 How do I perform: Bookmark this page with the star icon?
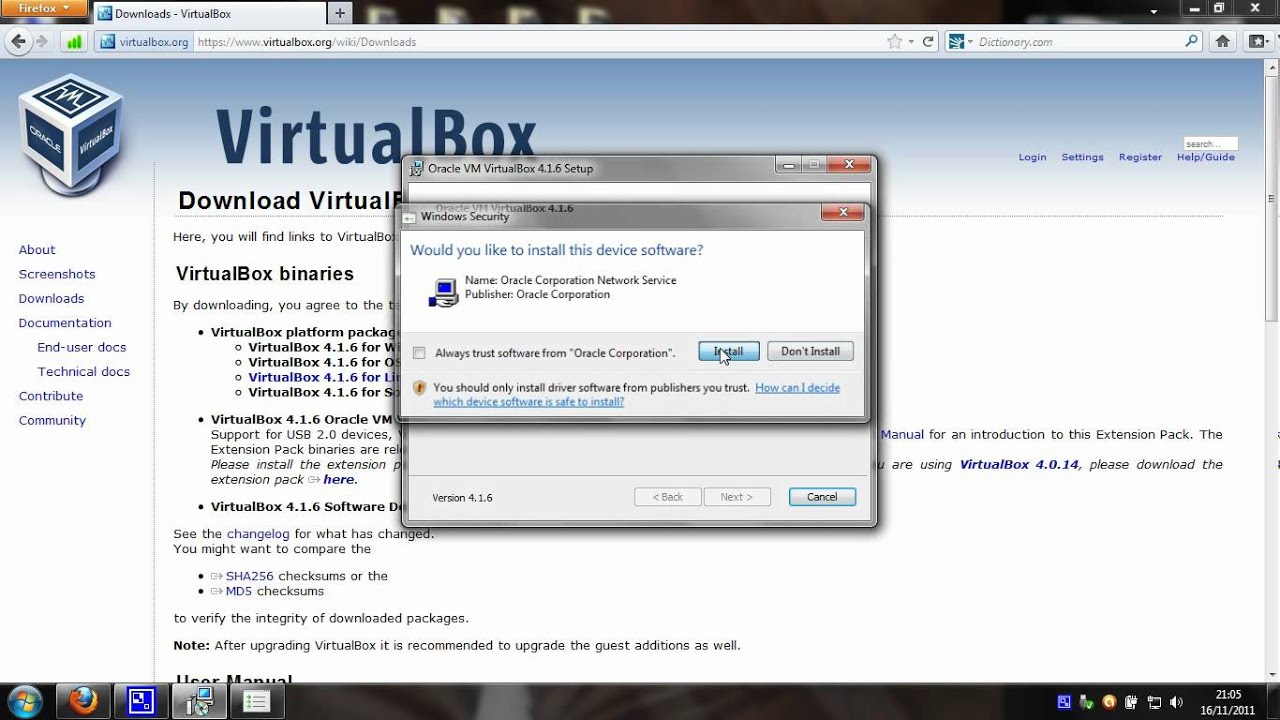tap(894, 42)
